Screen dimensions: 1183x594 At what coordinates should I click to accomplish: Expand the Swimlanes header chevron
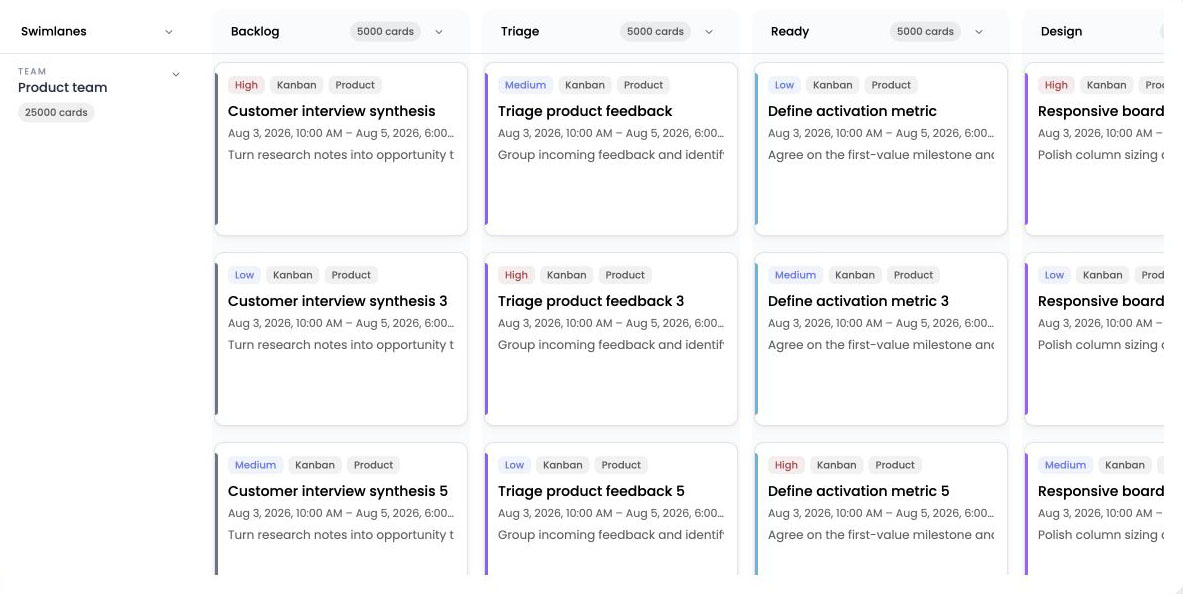pos(169,32)
